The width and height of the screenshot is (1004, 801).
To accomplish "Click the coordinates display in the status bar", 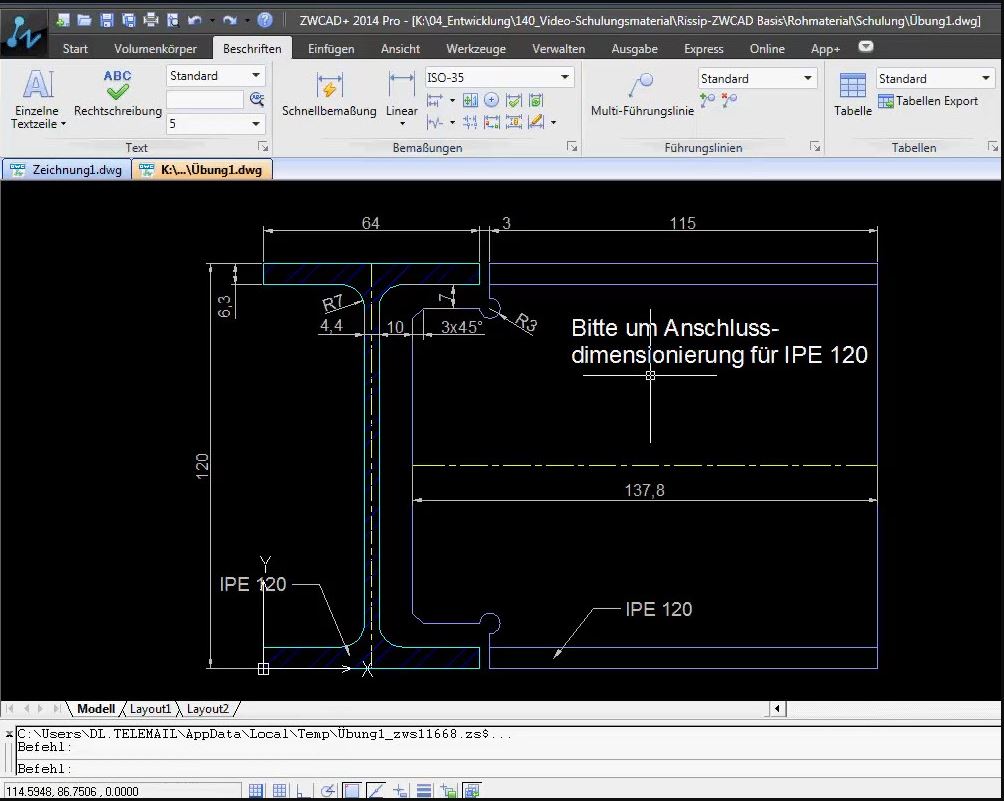I will [x=122, y=791].
